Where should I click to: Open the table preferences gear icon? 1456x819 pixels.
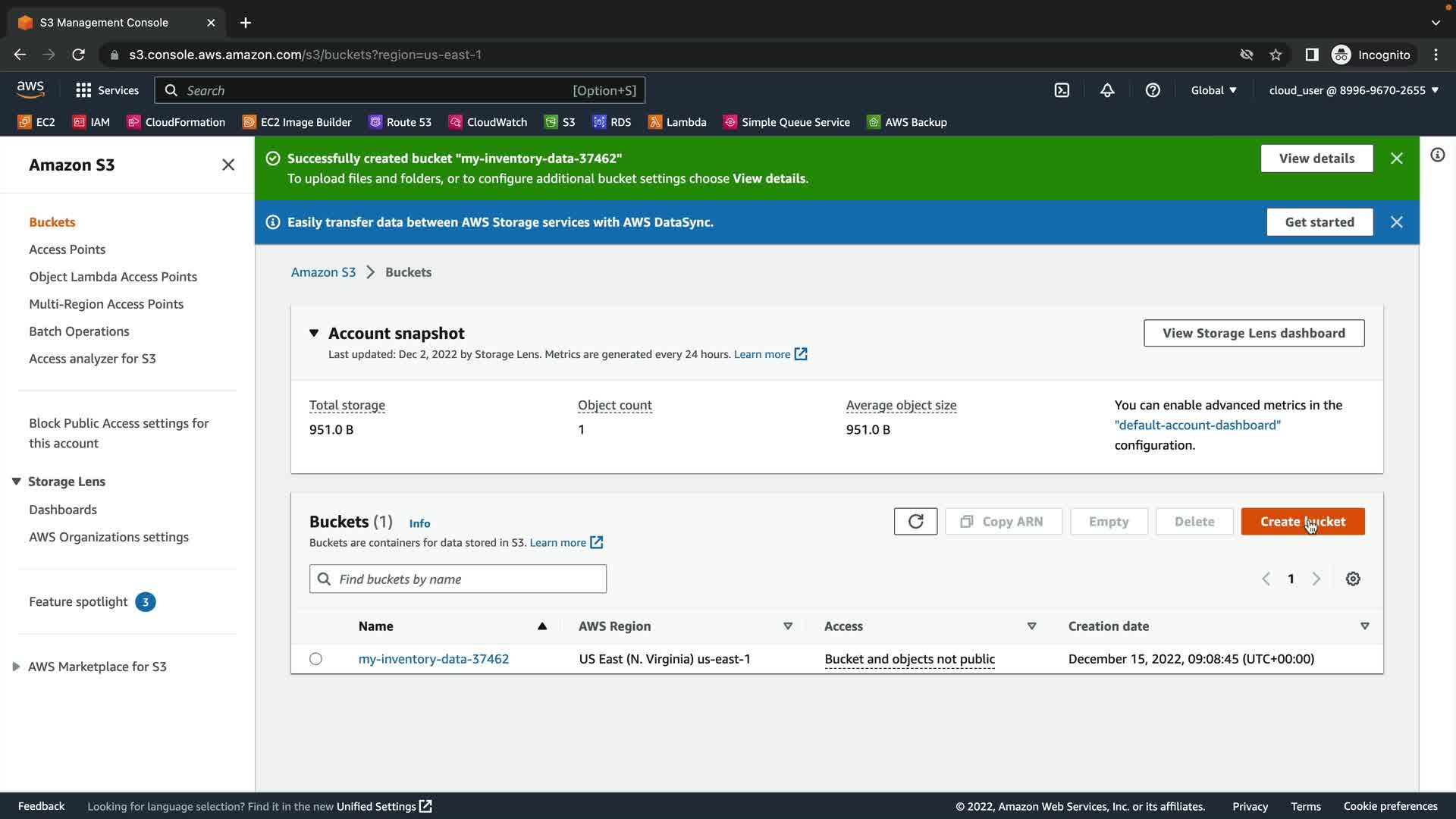click(x=1353, y=579)
